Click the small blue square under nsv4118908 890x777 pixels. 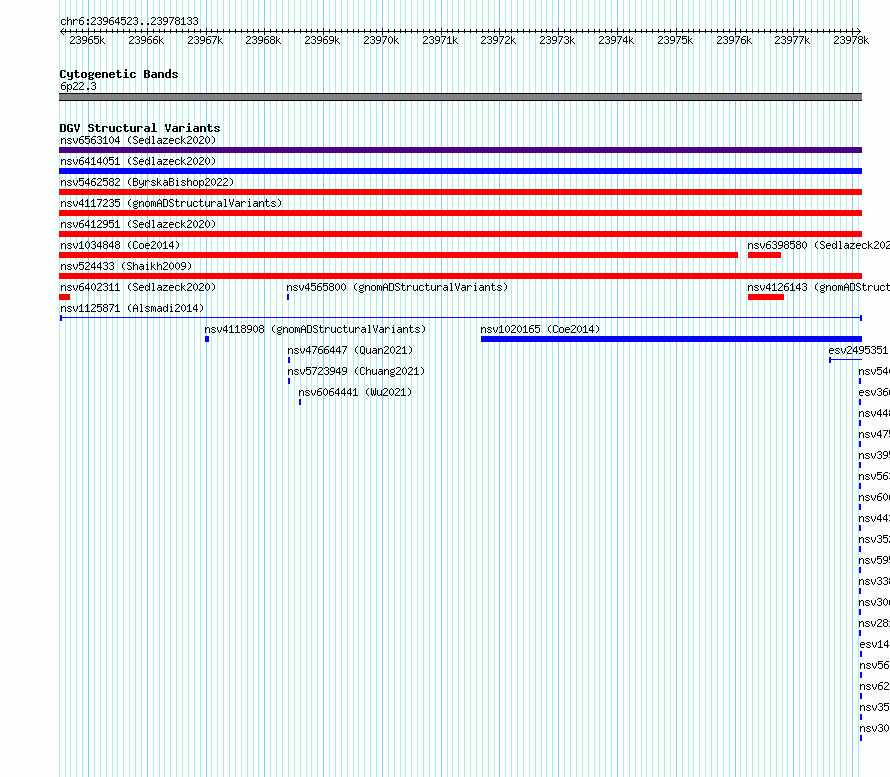(207, 339)
